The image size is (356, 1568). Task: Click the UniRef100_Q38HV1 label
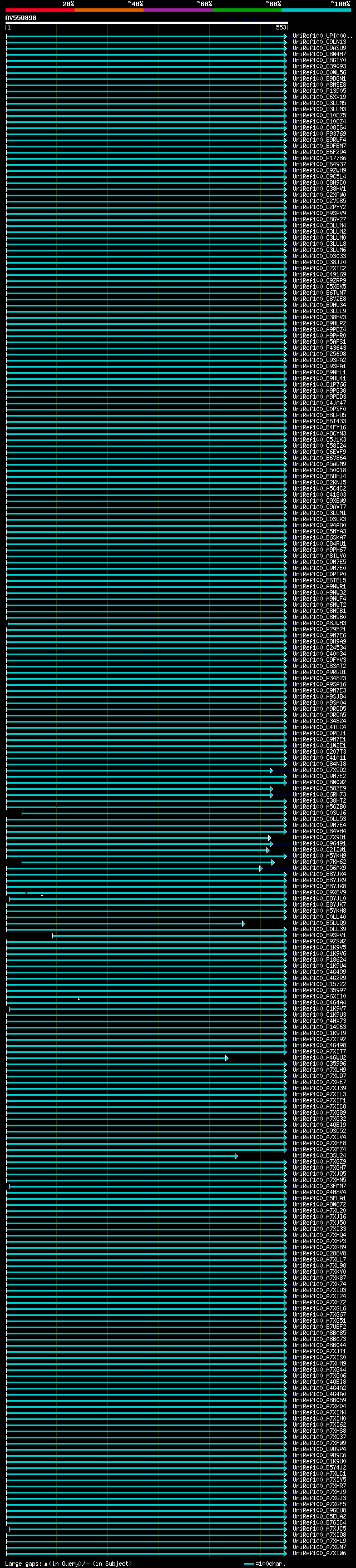(x=319, y=189)
